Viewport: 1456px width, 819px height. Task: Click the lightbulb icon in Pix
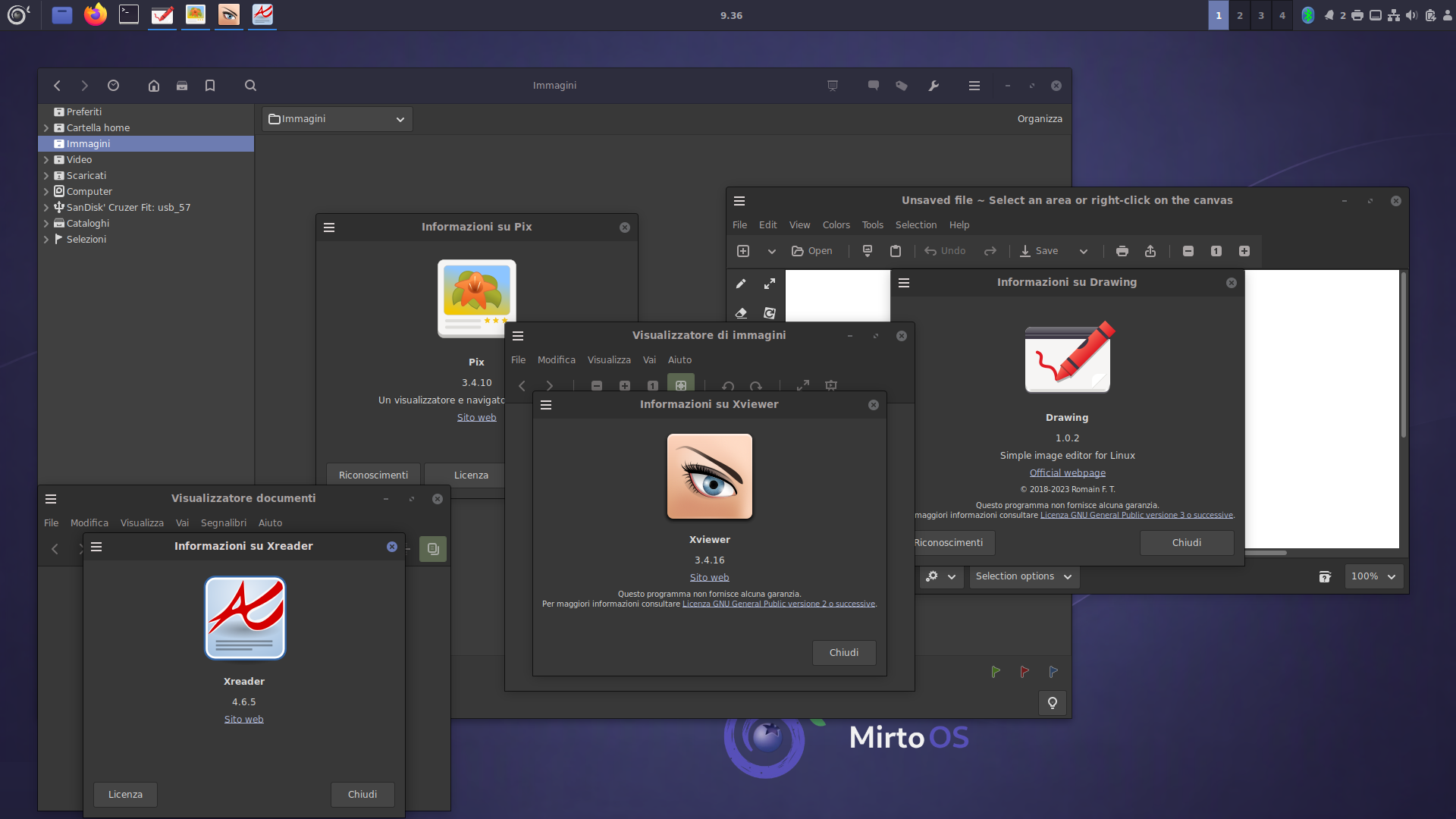(1053, 703)
